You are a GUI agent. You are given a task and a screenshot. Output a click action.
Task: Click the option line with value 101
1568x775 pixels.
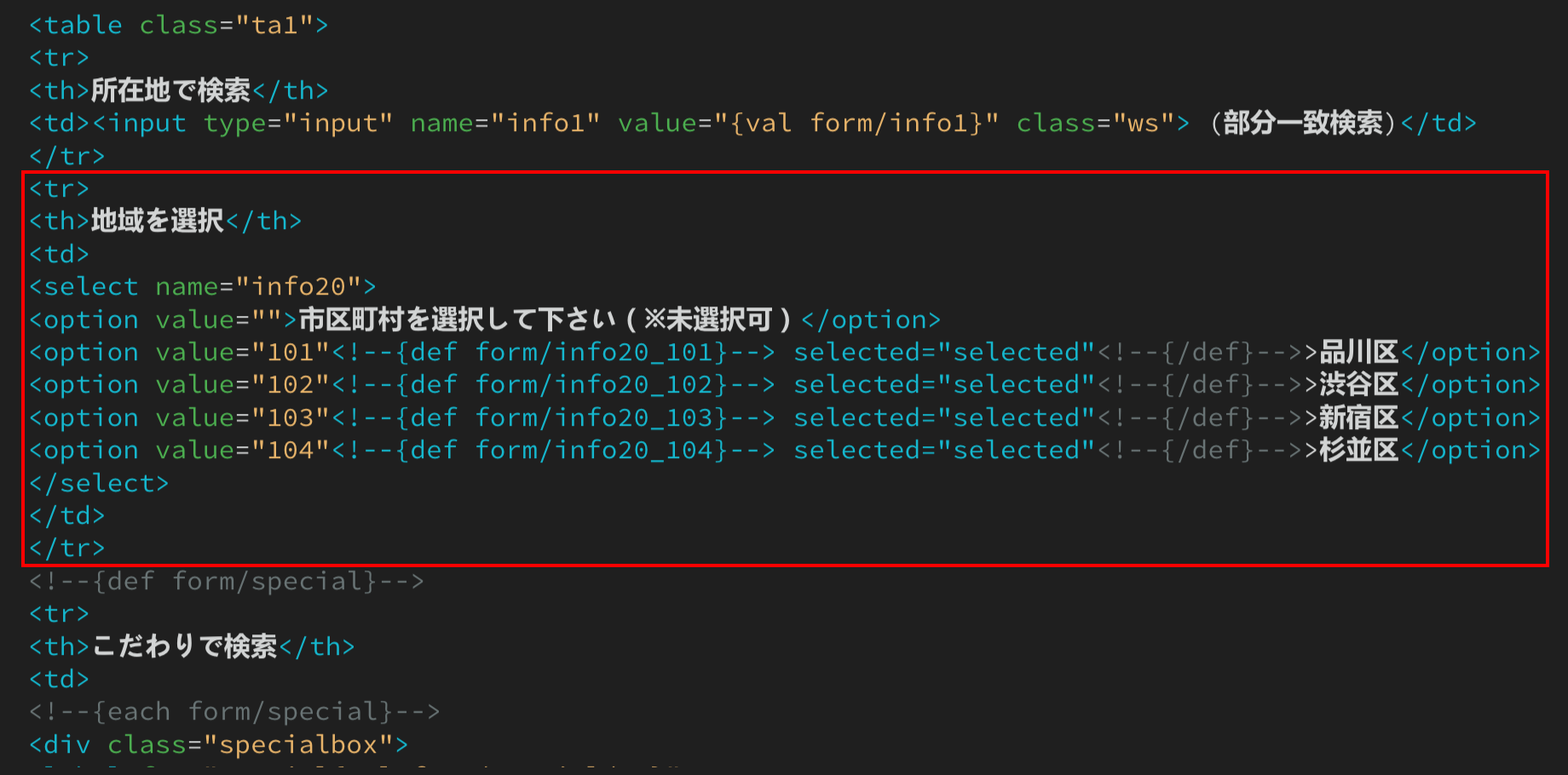(785, 353)
